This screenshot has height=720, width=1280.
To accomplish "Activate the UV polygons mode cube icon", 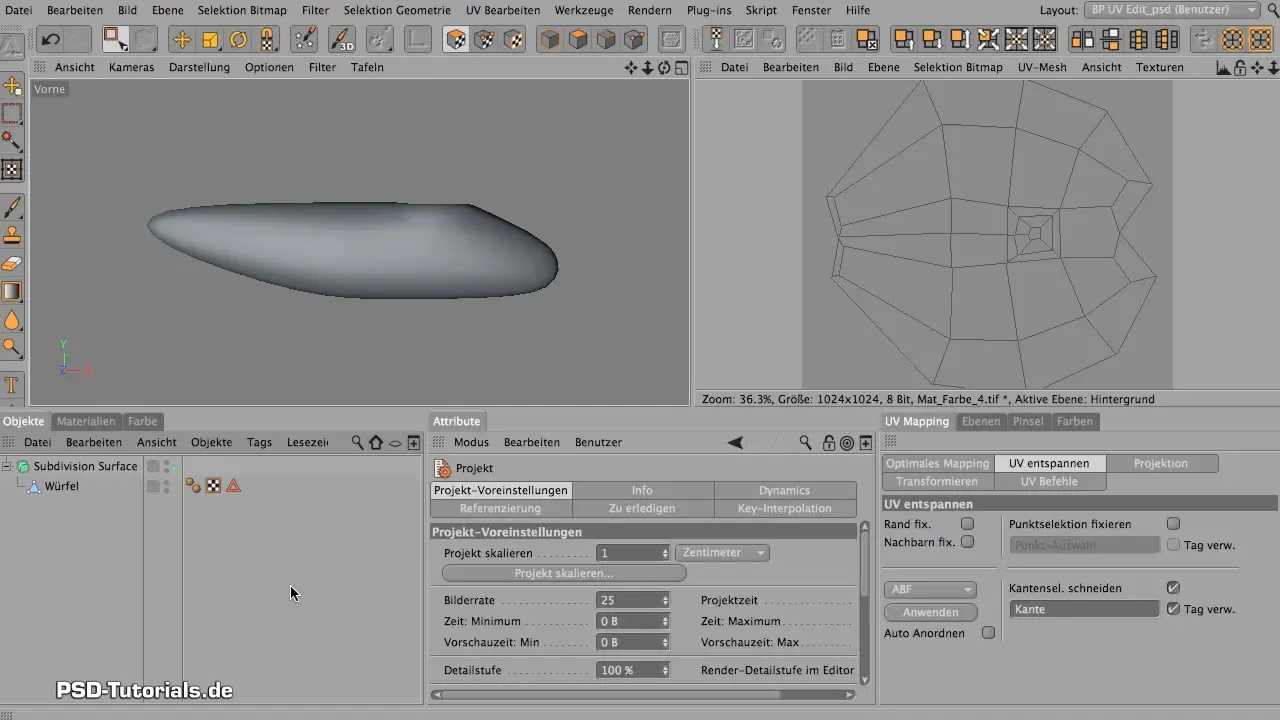I will coord(513,40).
